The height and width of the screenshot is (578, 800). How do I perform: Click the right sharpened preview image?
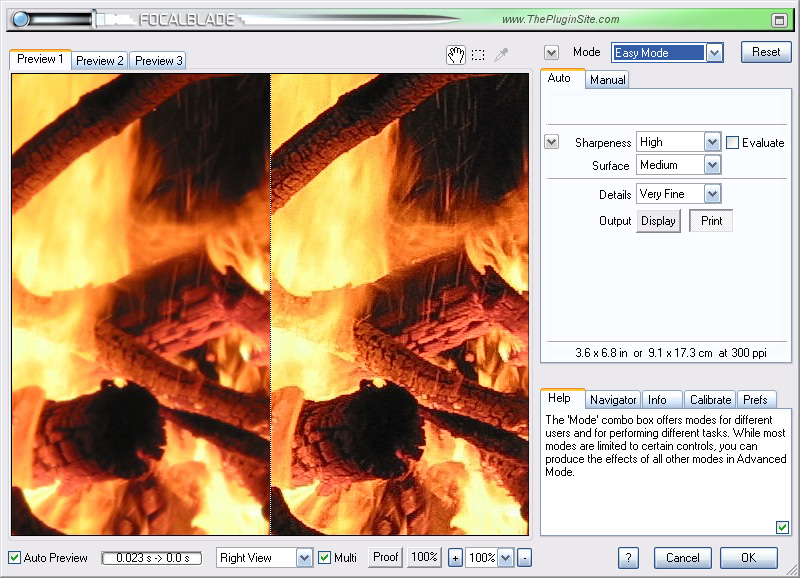click(x=399, y=304)
